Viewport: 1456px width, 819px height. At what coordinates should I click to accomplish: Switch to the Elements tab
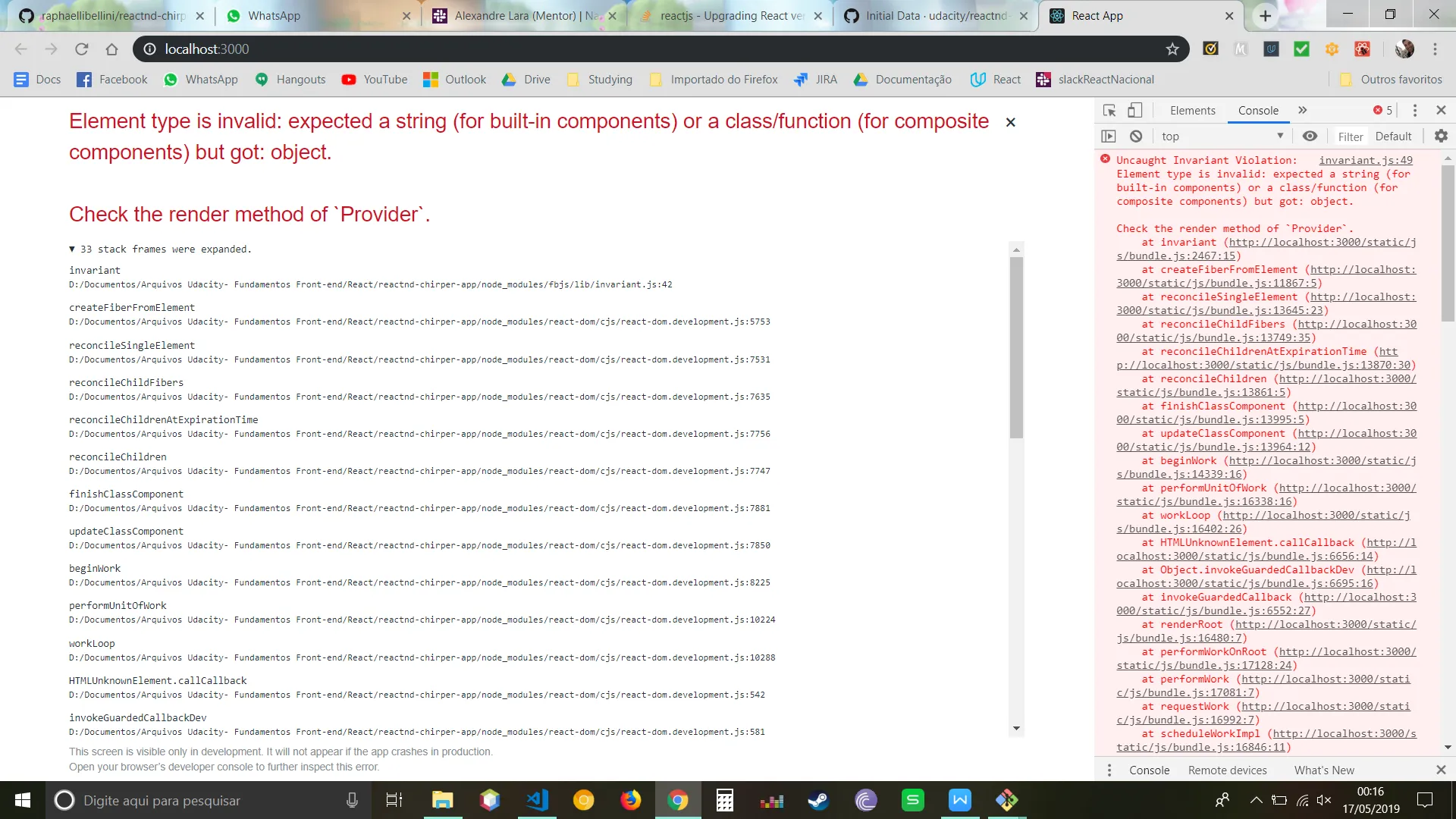click(x=1192, y=111)
